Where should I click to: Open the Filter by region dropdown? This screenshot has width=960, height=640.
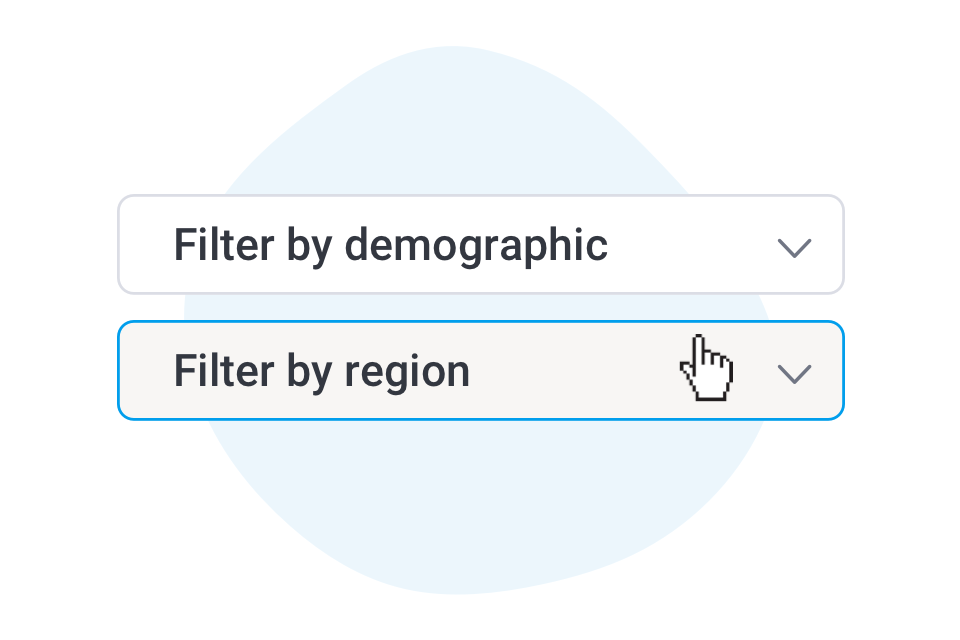pos(480,371)
